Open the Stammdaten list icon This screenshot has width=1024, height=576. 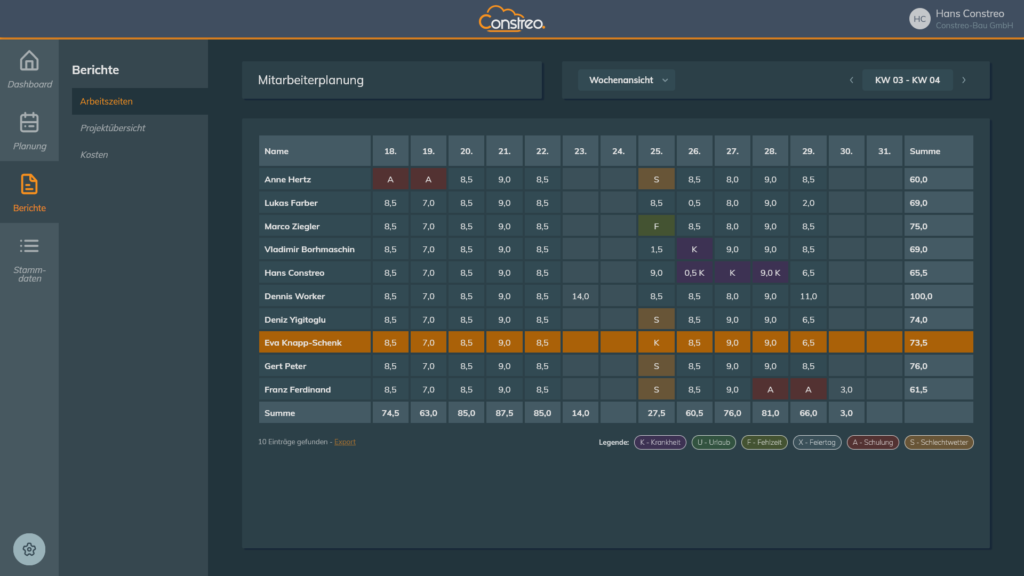29,246
